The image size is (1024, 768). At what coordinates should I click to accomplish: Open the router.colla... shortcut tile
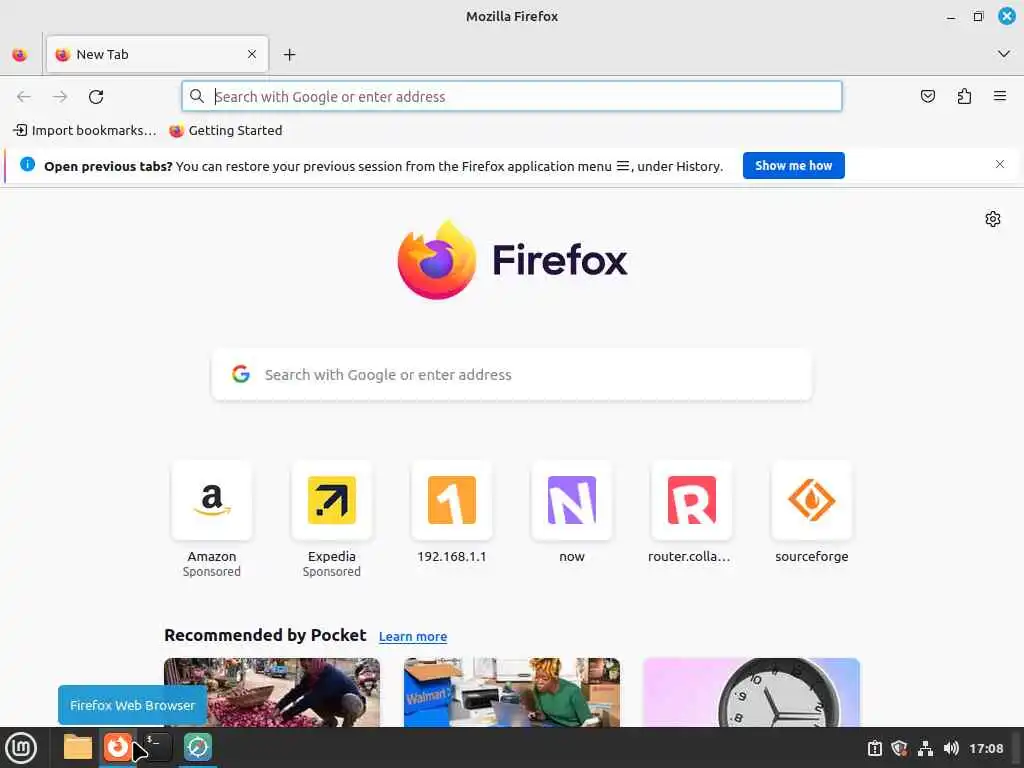pos(692,513)
